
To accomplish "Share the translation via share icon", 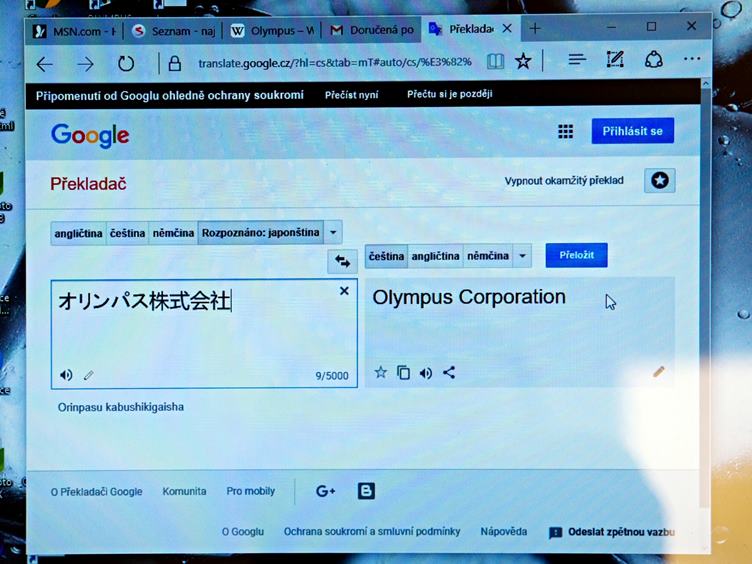I will point(449,372).
